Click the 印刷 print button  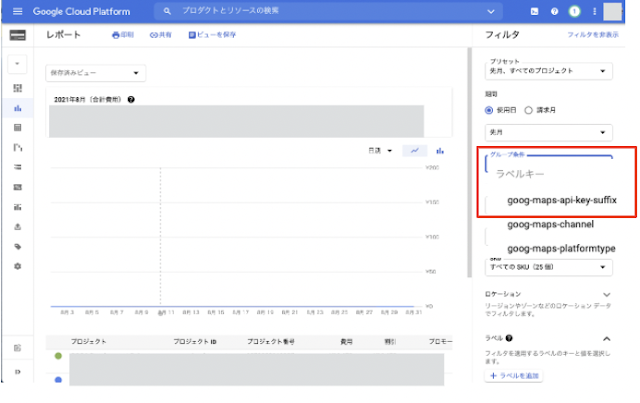pyautogui.click(x=123, y=35)
